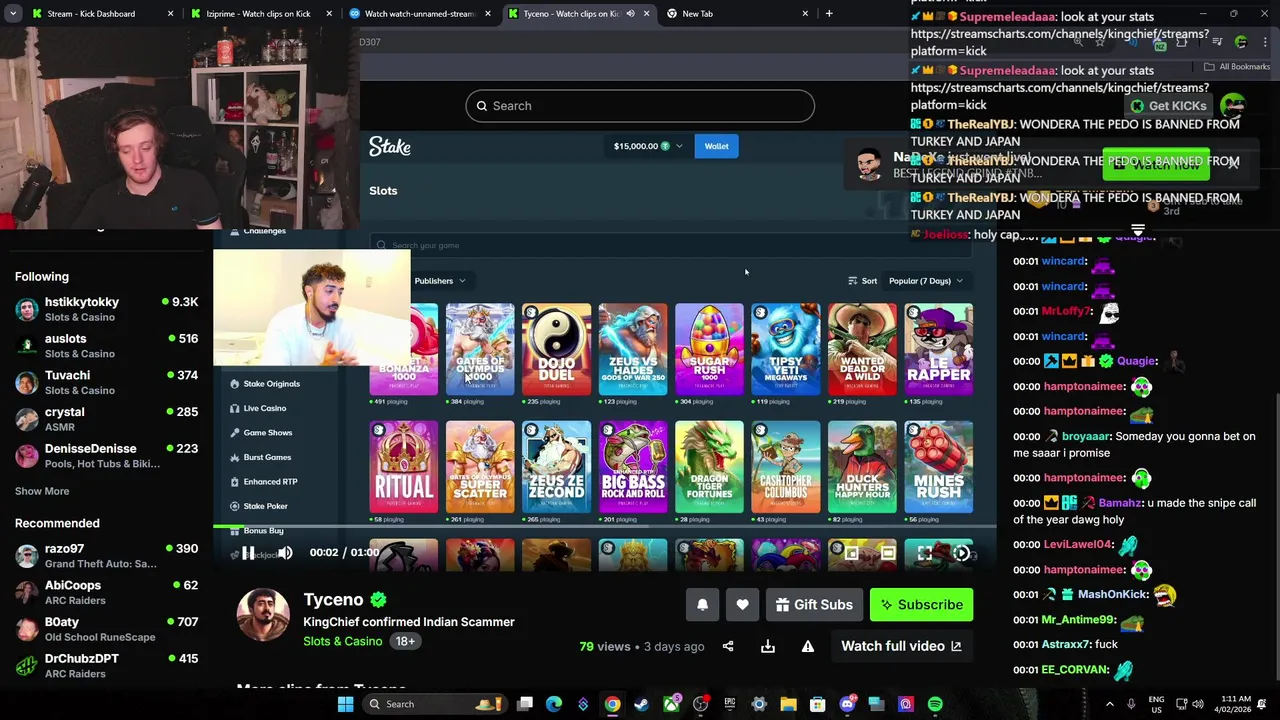1280x720 pixels.
Task: Open Sort Popular (7 Days) dropdown
Action: [x=926, y=281]
